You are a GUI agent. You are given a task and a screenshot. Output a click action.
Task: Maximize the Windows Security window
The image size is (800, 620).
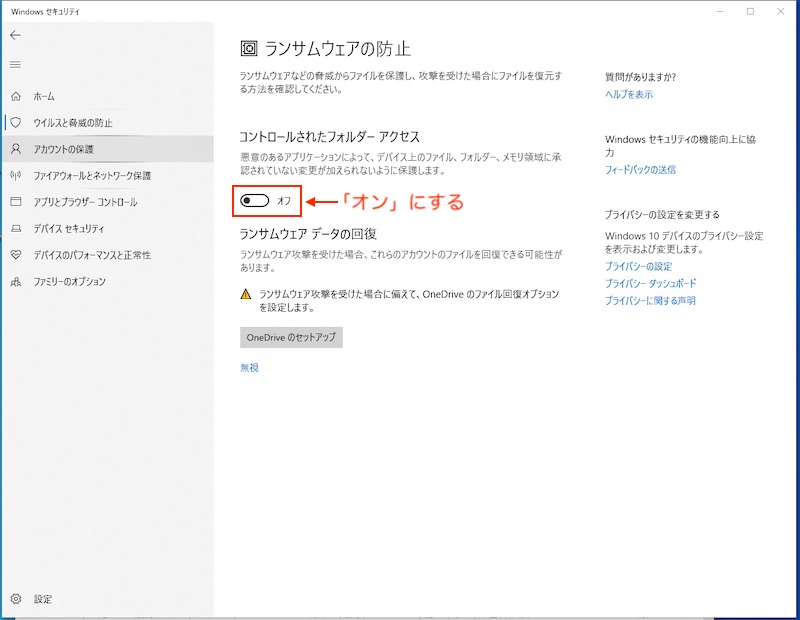(750, 11)
